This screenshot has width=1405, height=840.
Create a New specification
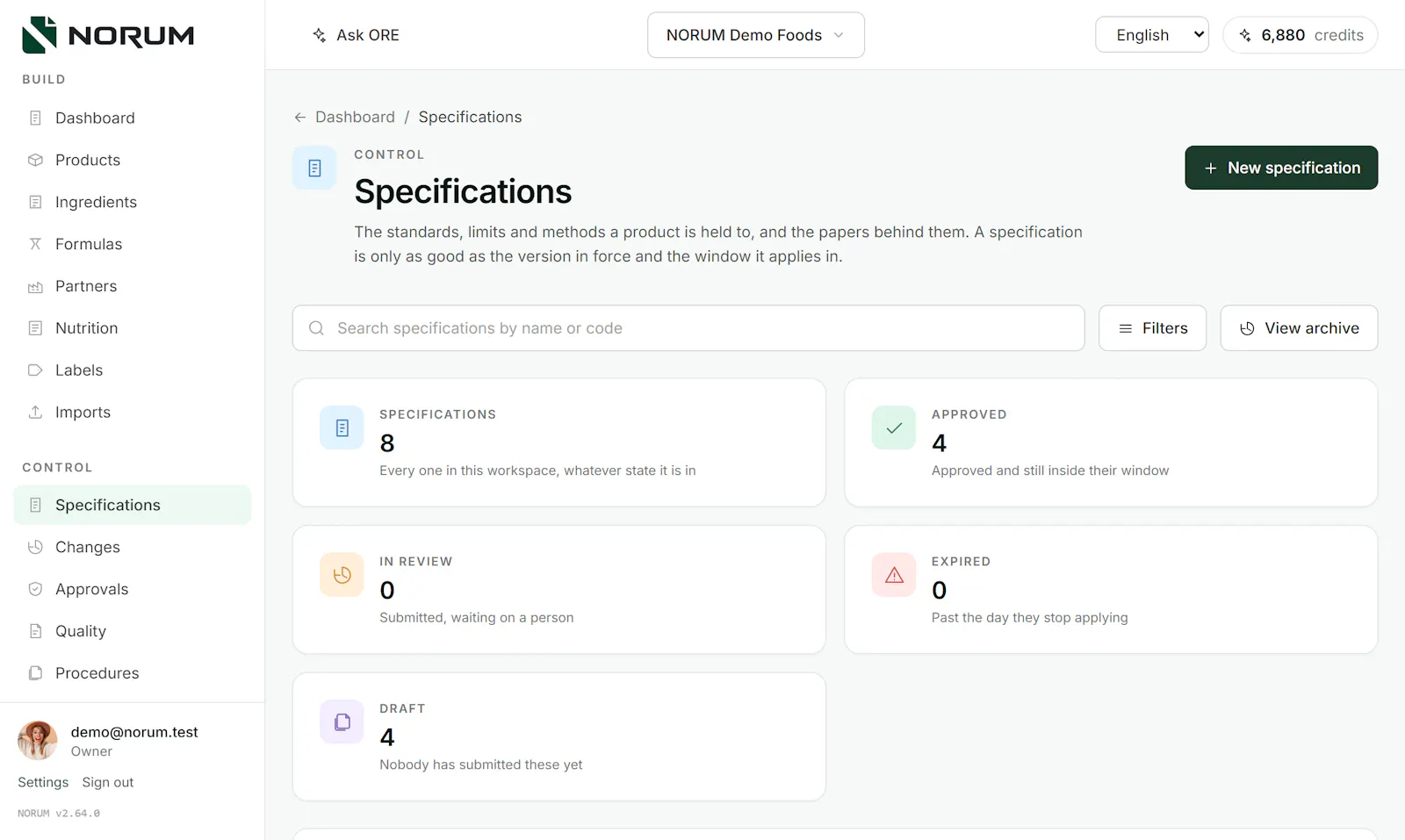click(1281, 168)
